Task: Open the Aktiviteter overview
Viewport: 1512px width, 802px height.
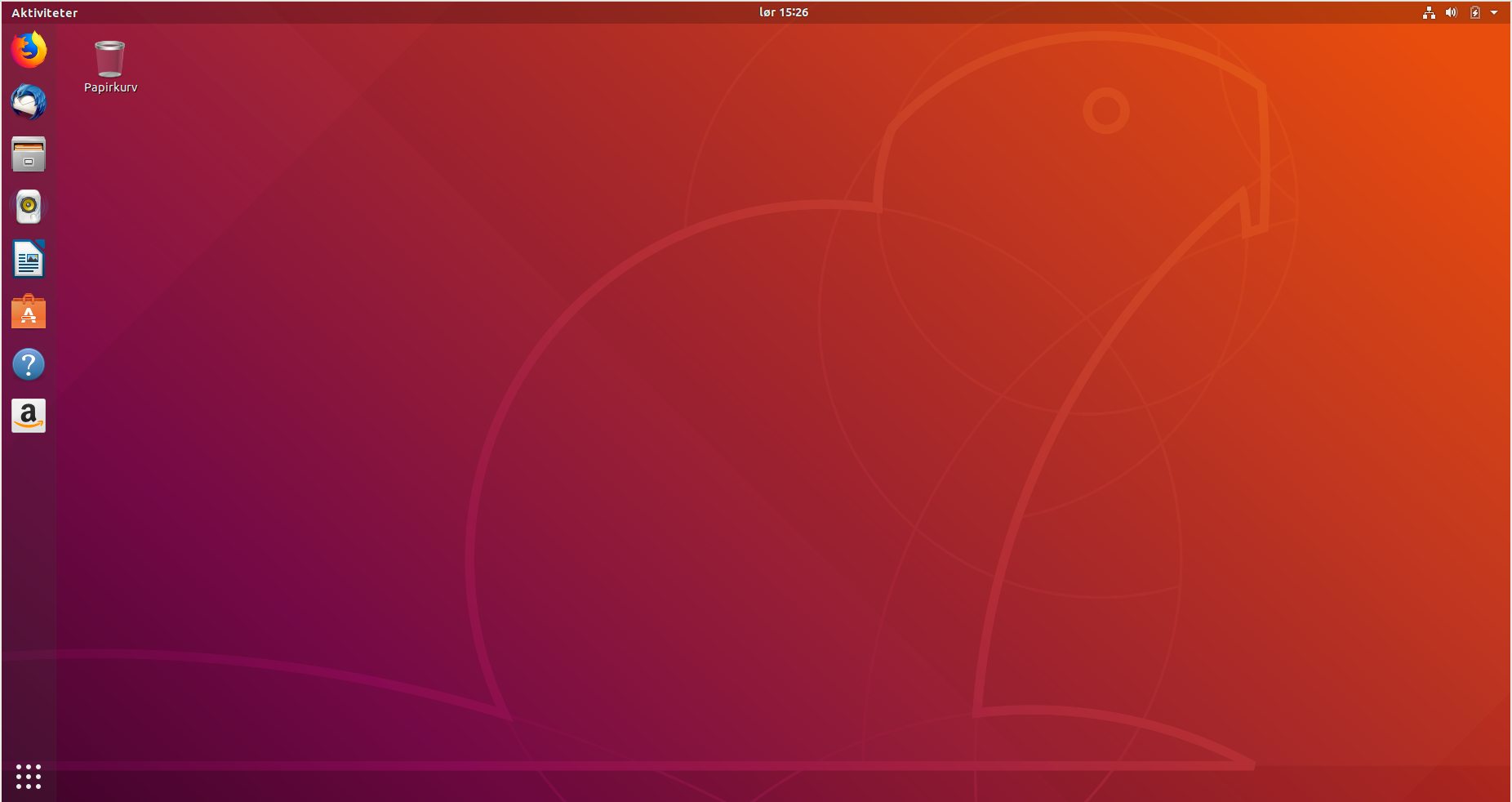Action: pos(45,12)
